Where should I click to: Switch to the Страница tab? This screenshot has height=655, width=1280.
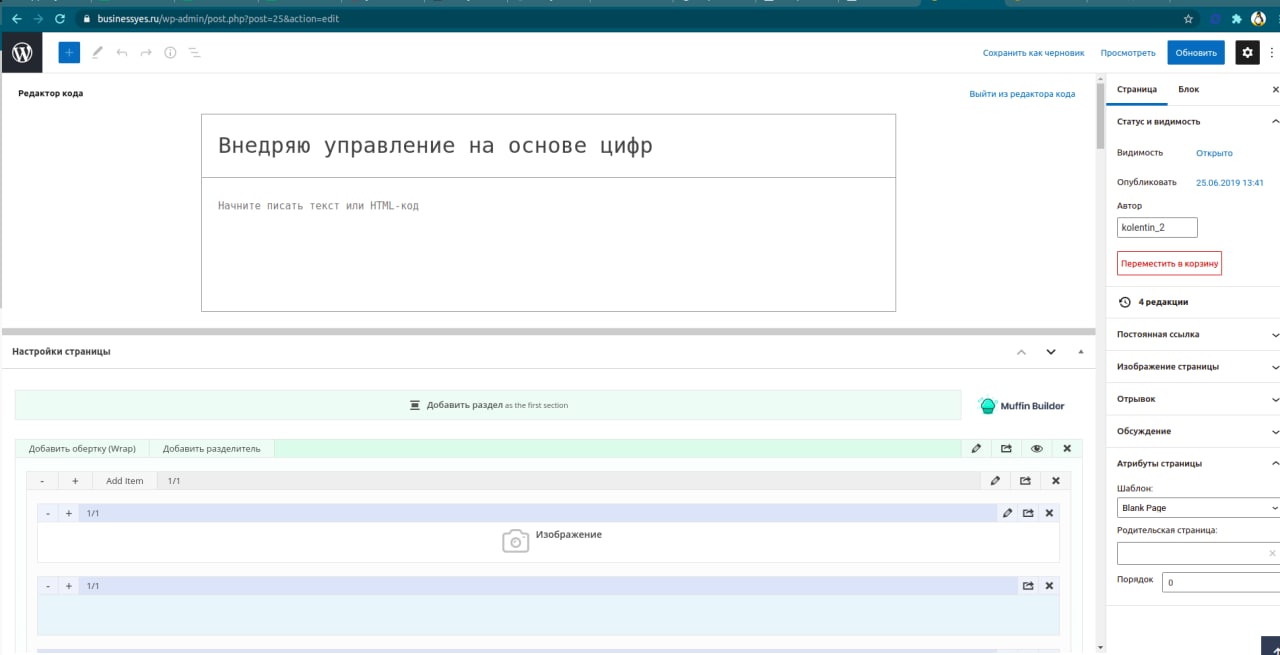click(x=1136, y=90)
